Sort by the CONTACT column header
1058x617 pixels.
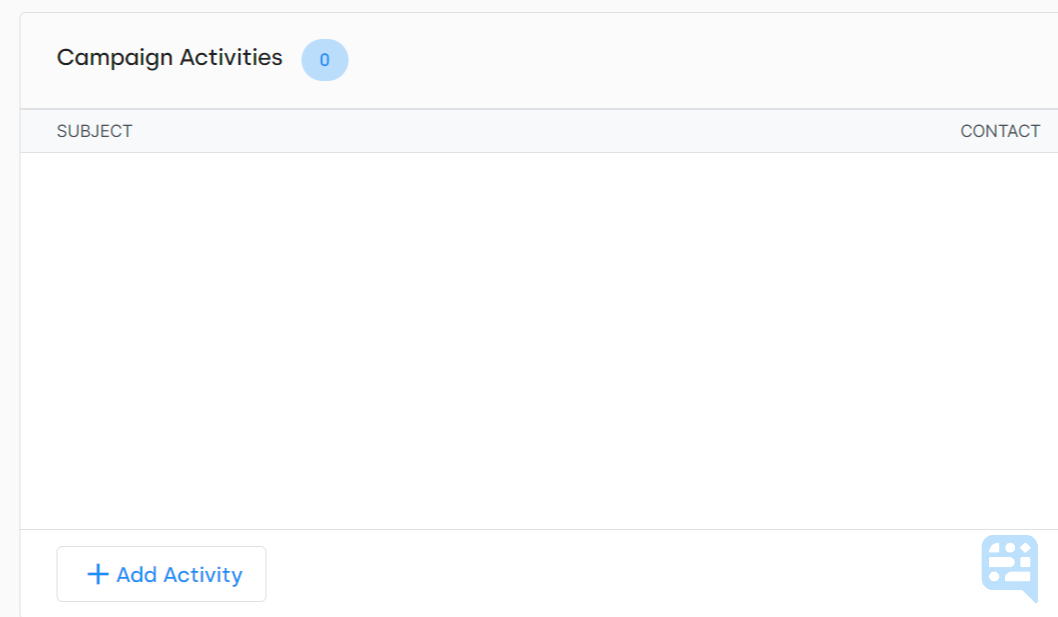[x=999, y=131]
